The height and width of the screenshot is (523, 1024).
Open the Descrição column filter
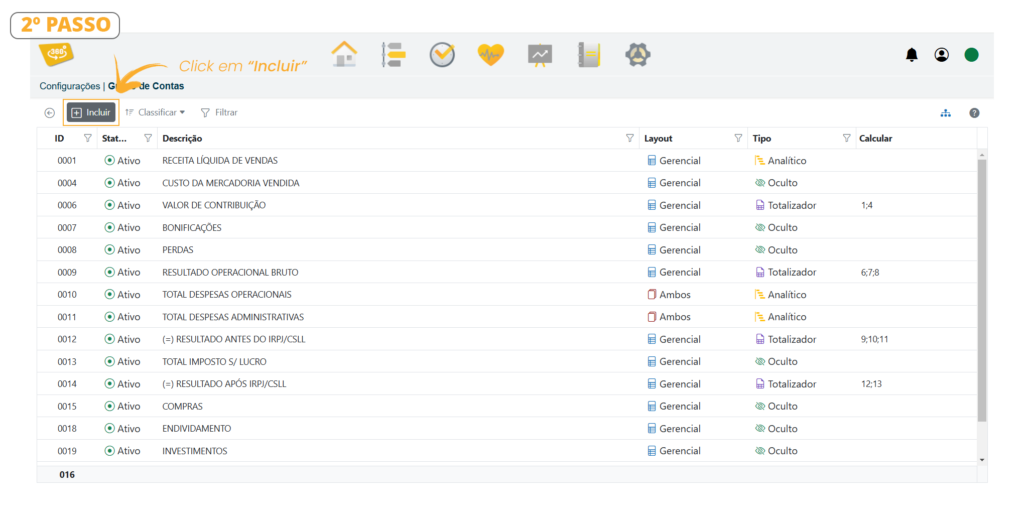630,138
